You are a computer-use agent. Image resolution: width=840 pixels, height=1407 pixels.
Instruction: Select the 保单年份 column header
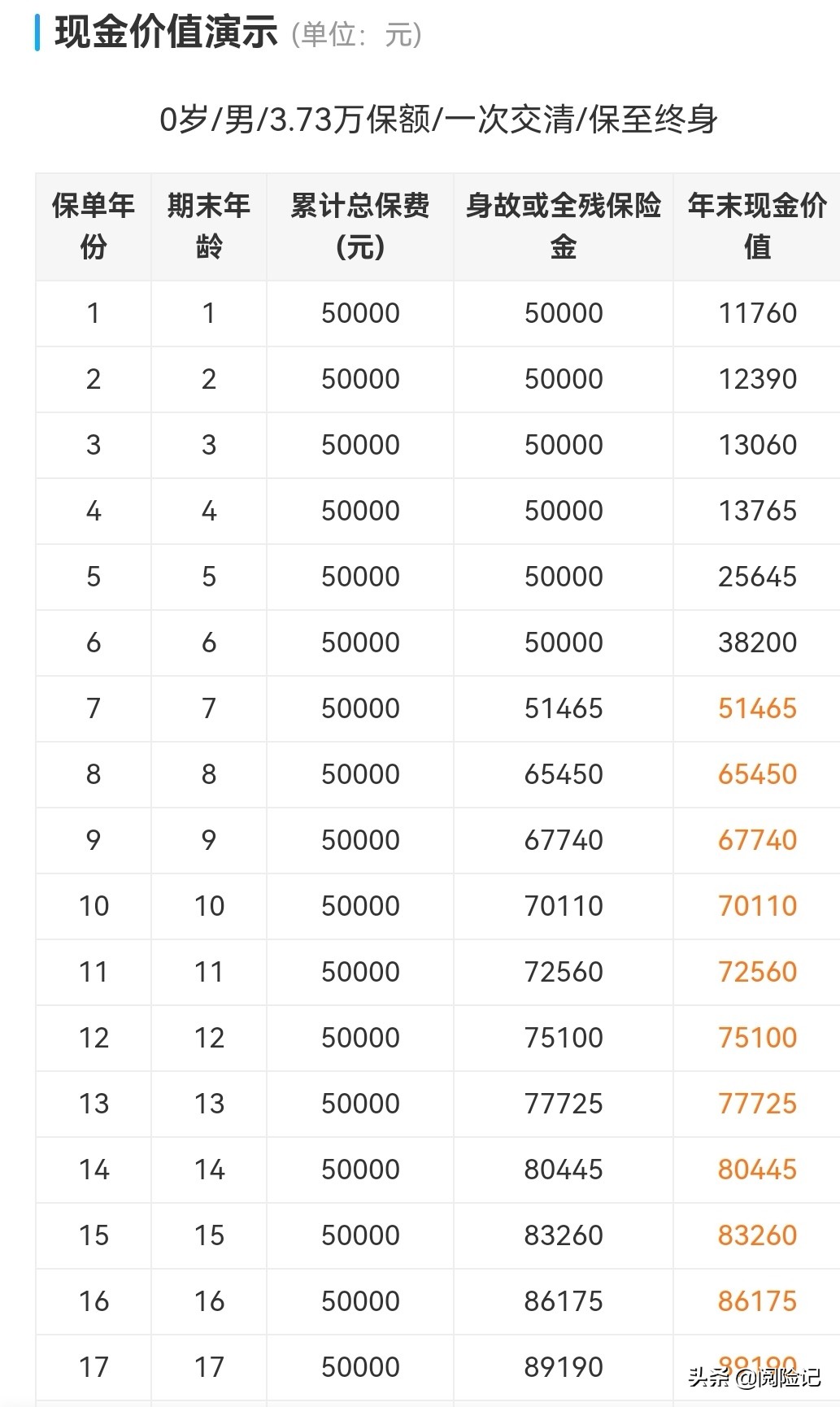94,226
